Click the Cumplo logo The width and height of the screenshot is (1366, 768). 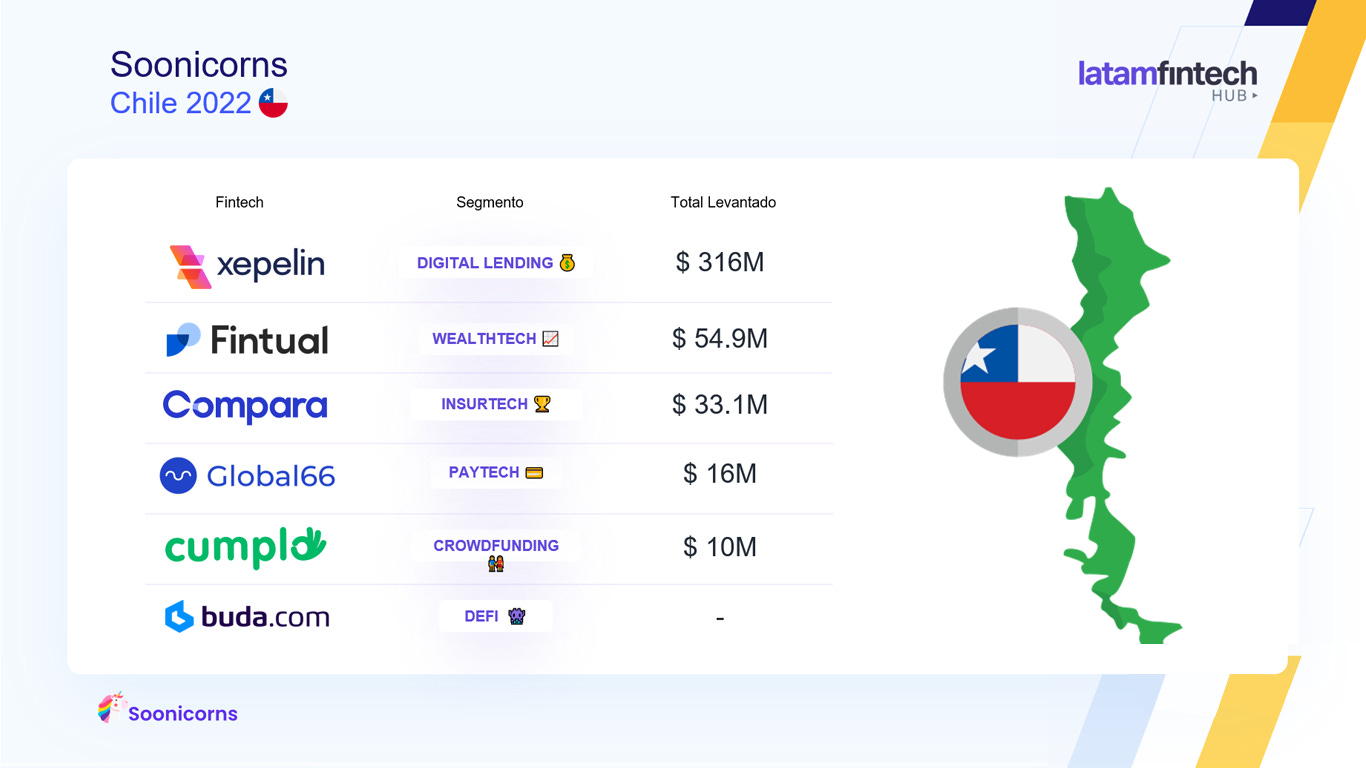tap(245, 547)
